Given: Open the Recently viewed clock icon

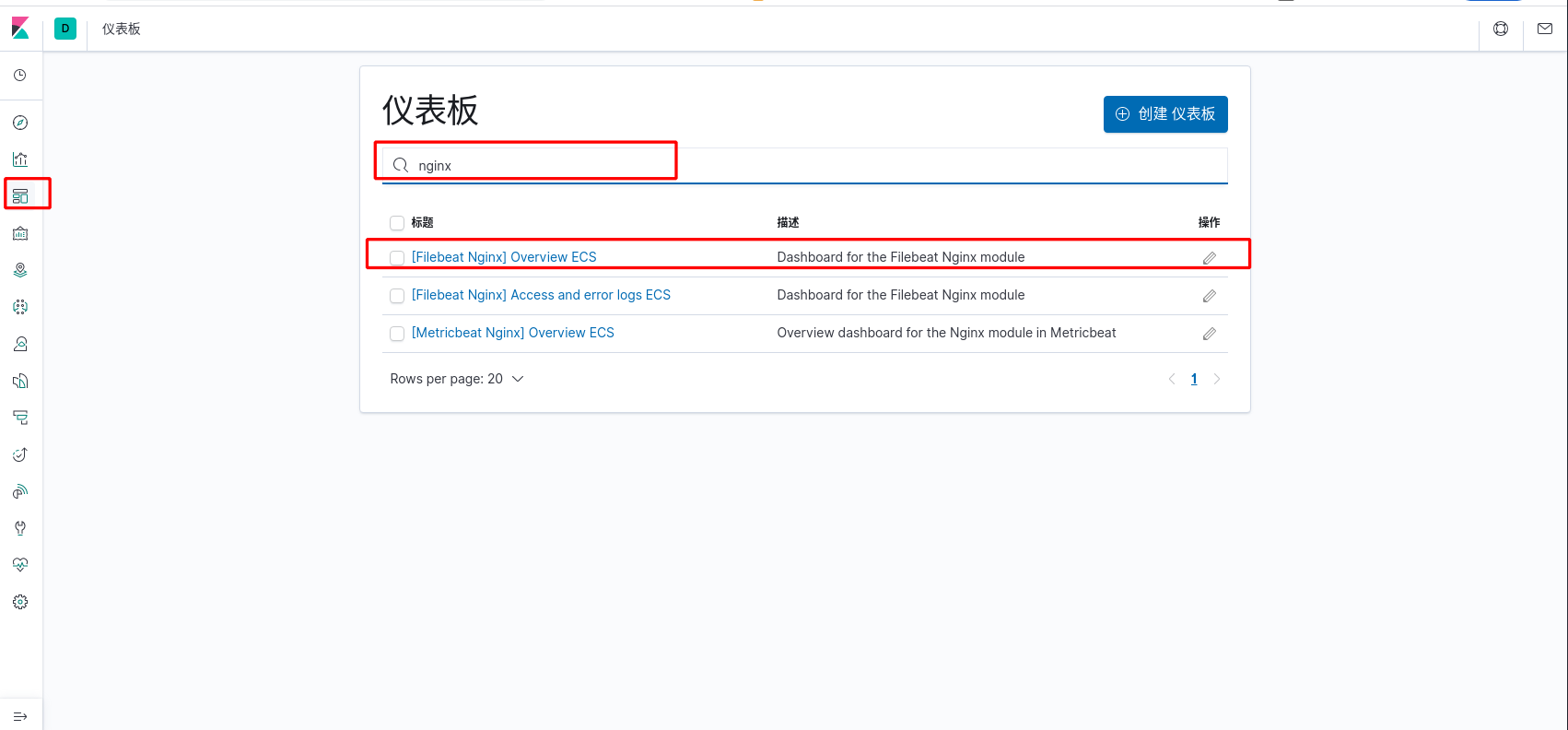Looking at the screenshot, I should click(20, 76).
